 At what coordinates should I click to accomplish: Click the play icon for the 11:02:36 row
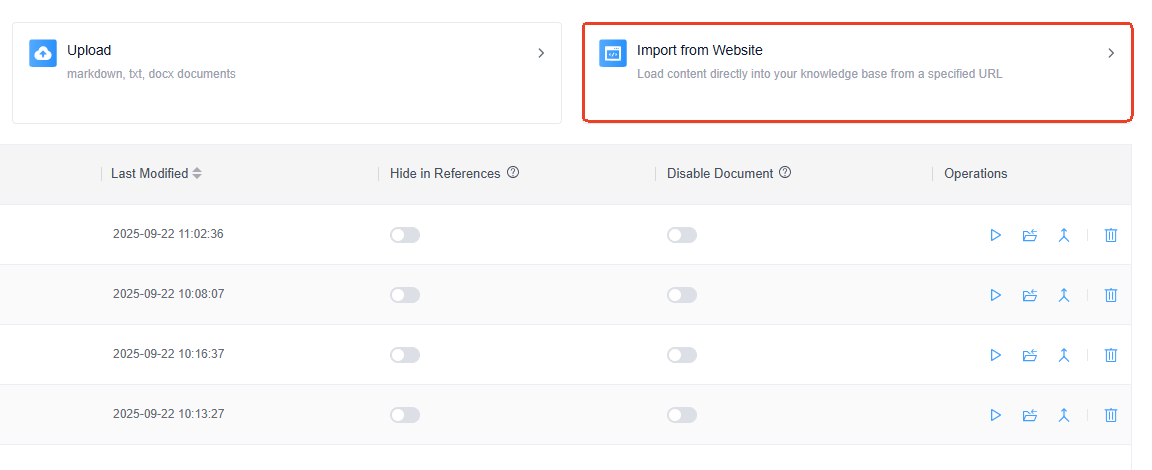pyautogui.click(x=995, y=235)
